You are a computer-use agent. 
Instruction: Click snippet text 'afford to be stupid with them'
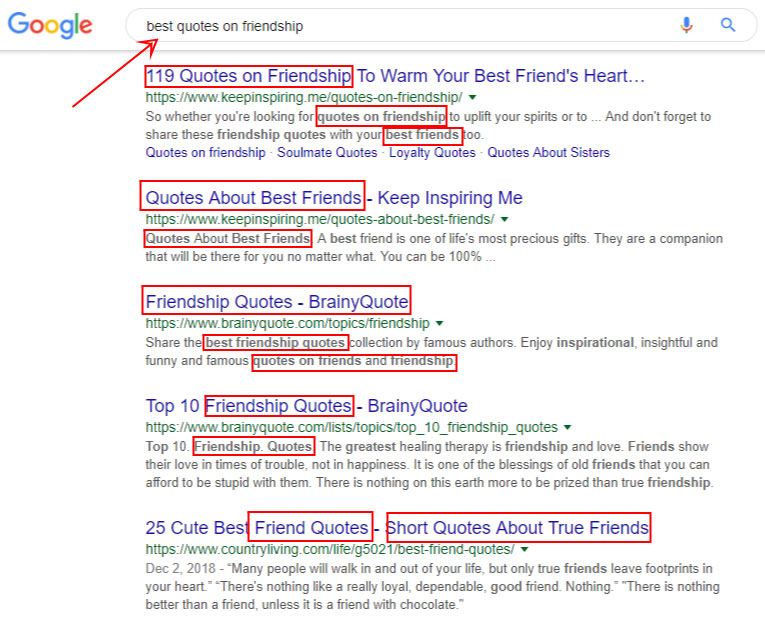click(227, 482)
